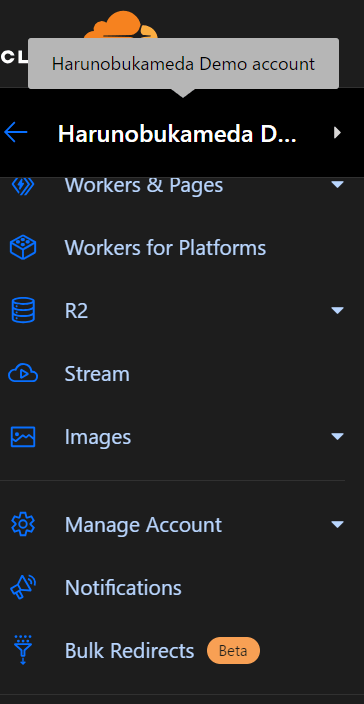Click the Bulk Redirects funnel icon
The image size is (364, 704).
click(23, 650)
